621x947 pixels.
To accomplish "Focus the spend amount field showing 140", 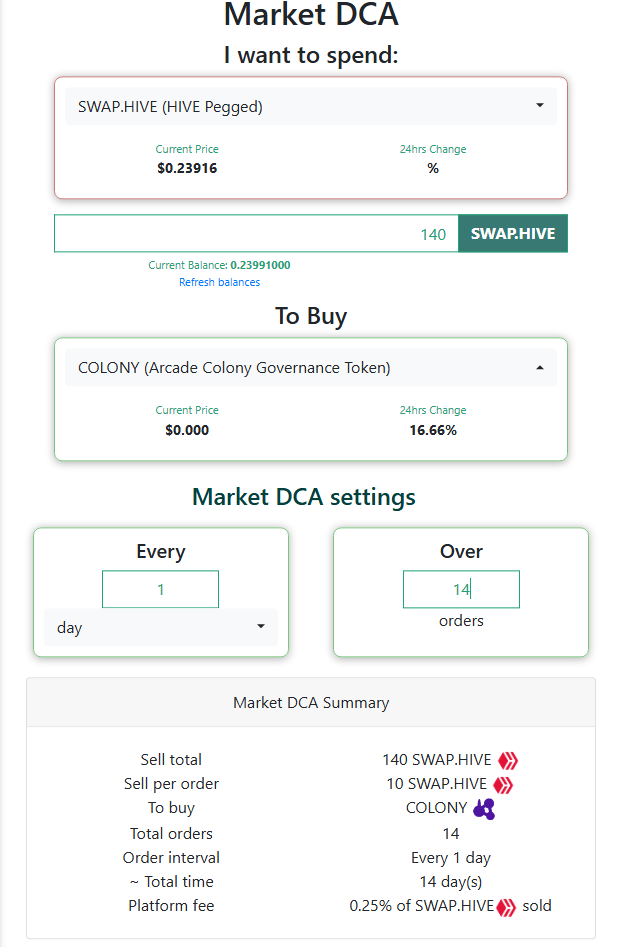I will [256, 234].
